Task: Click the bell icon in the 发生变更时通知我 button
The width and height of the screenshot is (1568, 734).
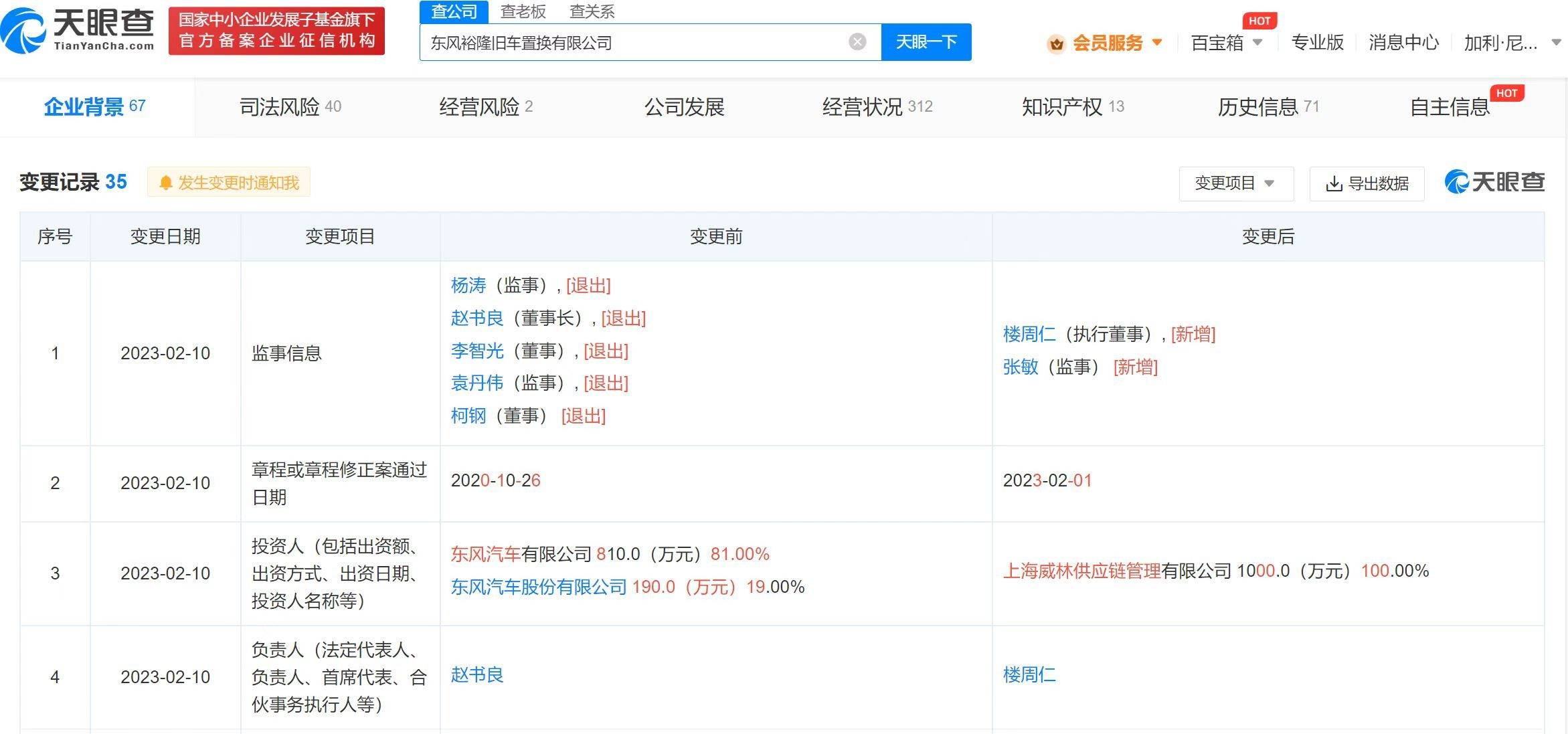Action: 166,183
